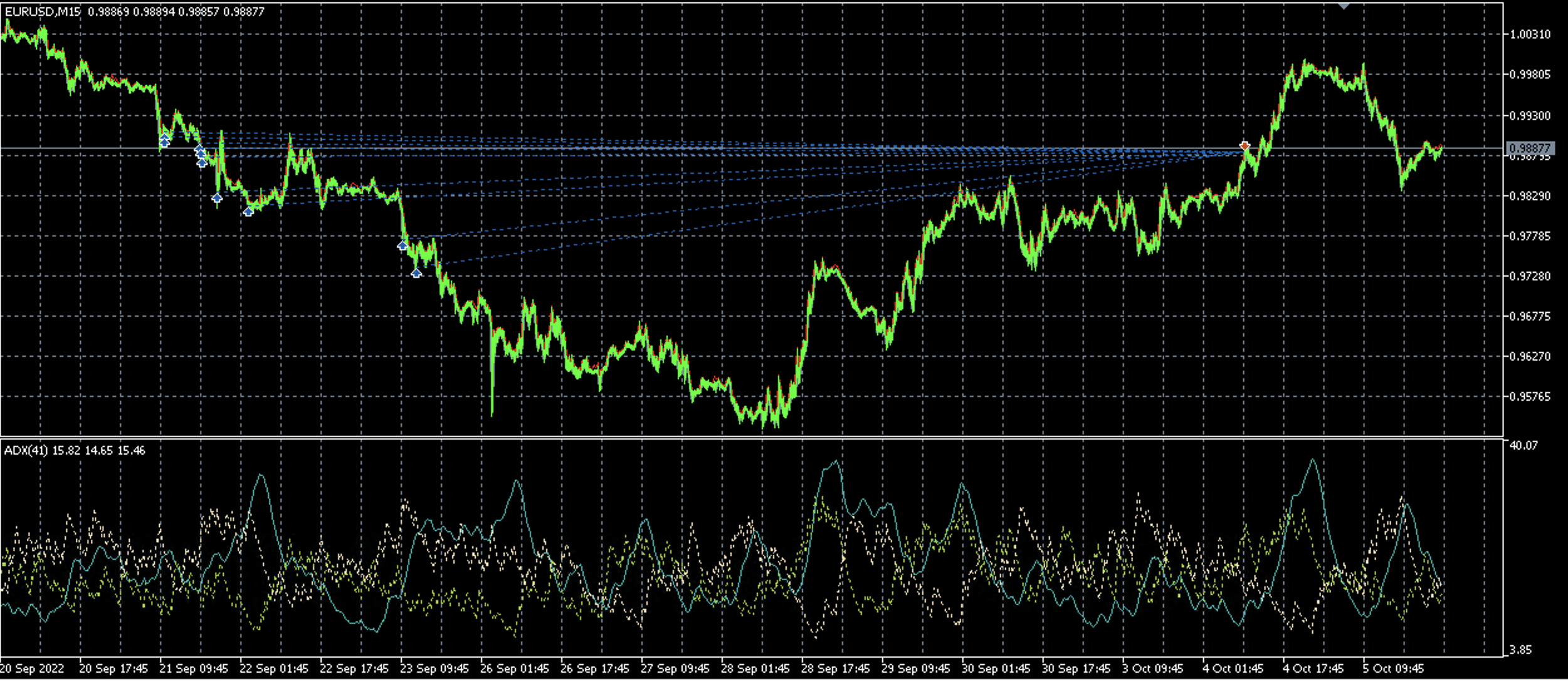
Task: Click the chart shift triangle at top edge
Action: (x=1344, y=6)
